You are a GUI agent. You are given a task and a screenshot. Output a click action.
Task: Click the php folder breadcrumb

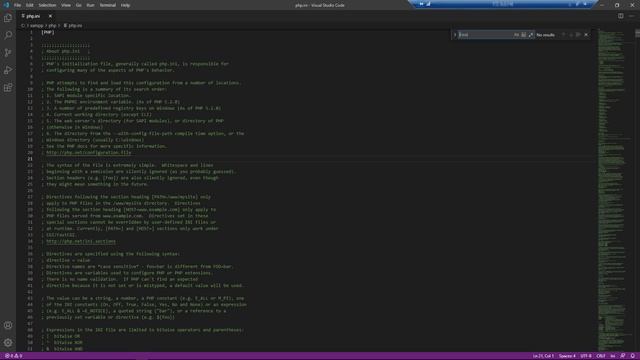[x=52, y=26]
